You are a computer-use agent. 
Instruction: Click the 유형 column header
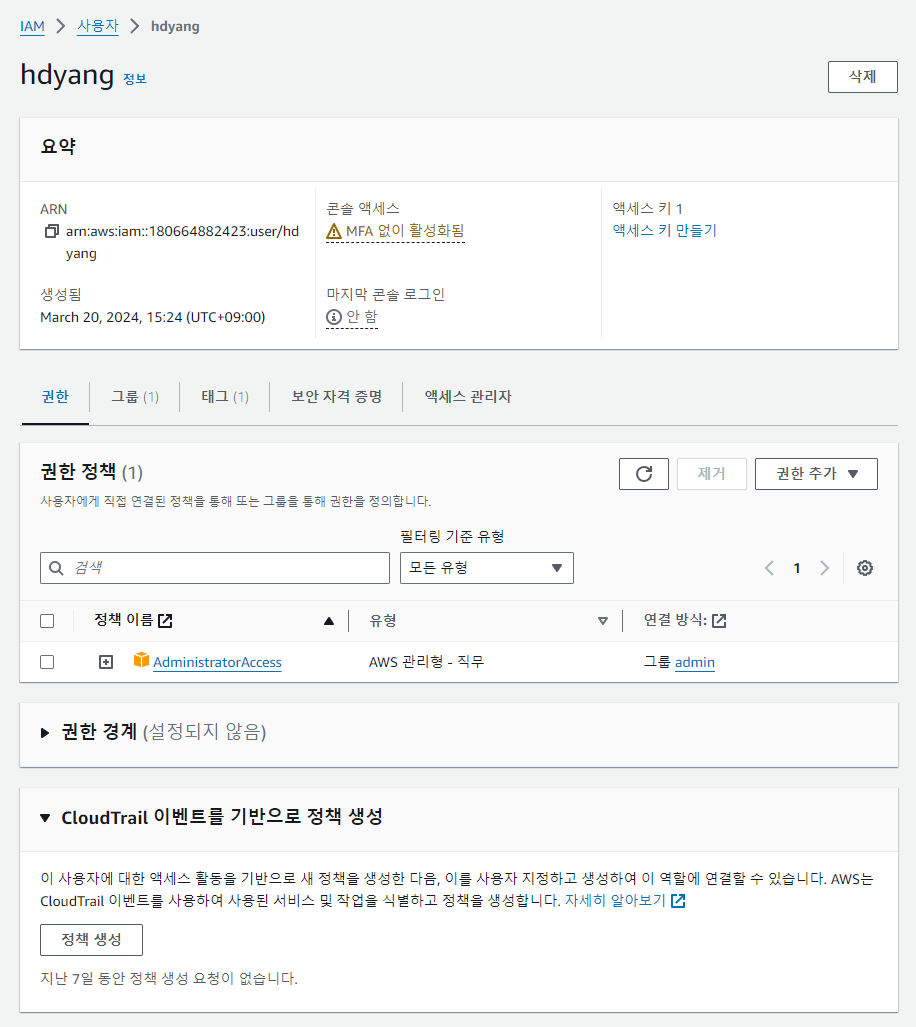click(382, 620)
